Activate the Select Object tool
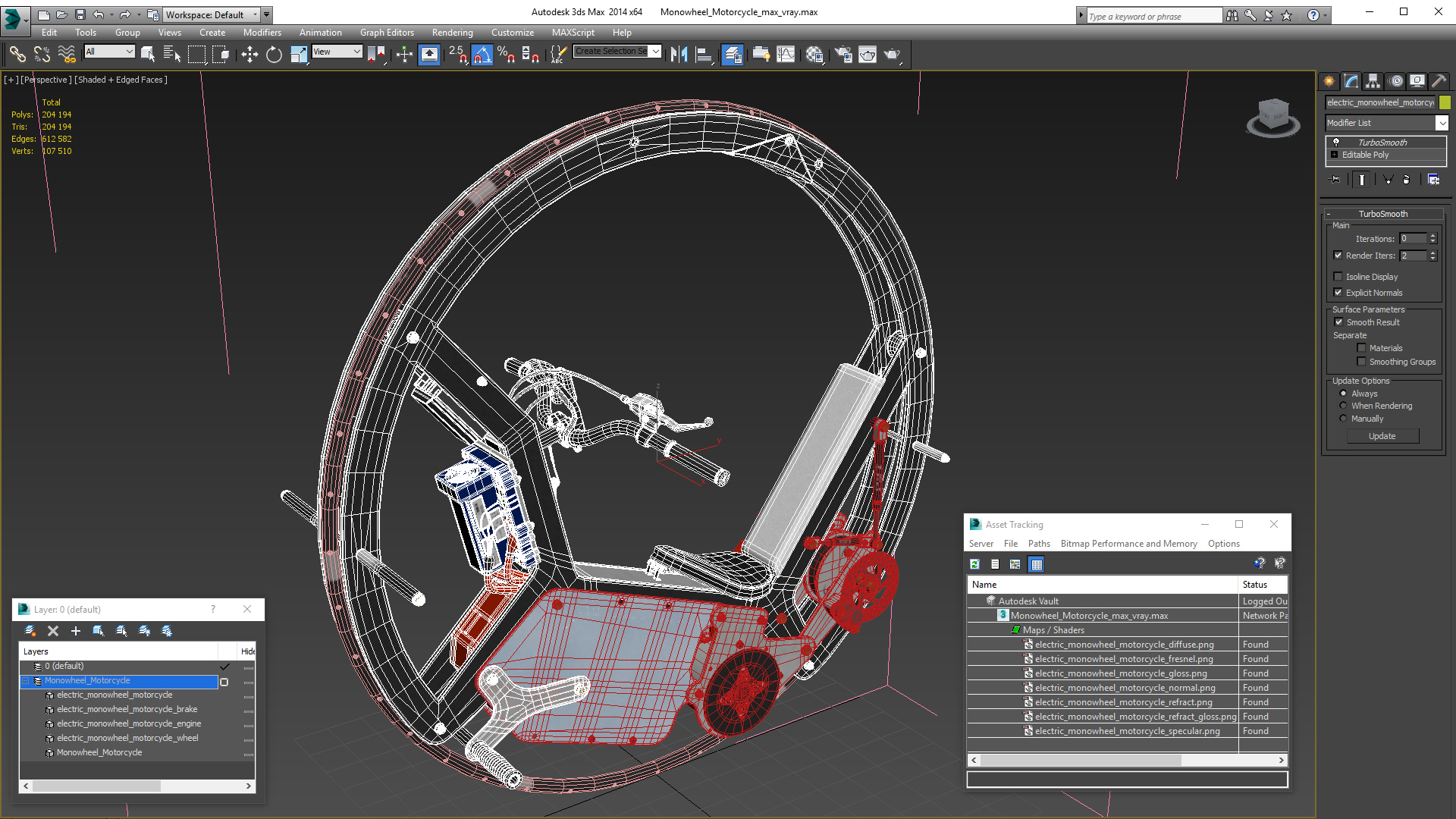Image resolution: width=1456 pixels, height=819 pixels. 148,54
